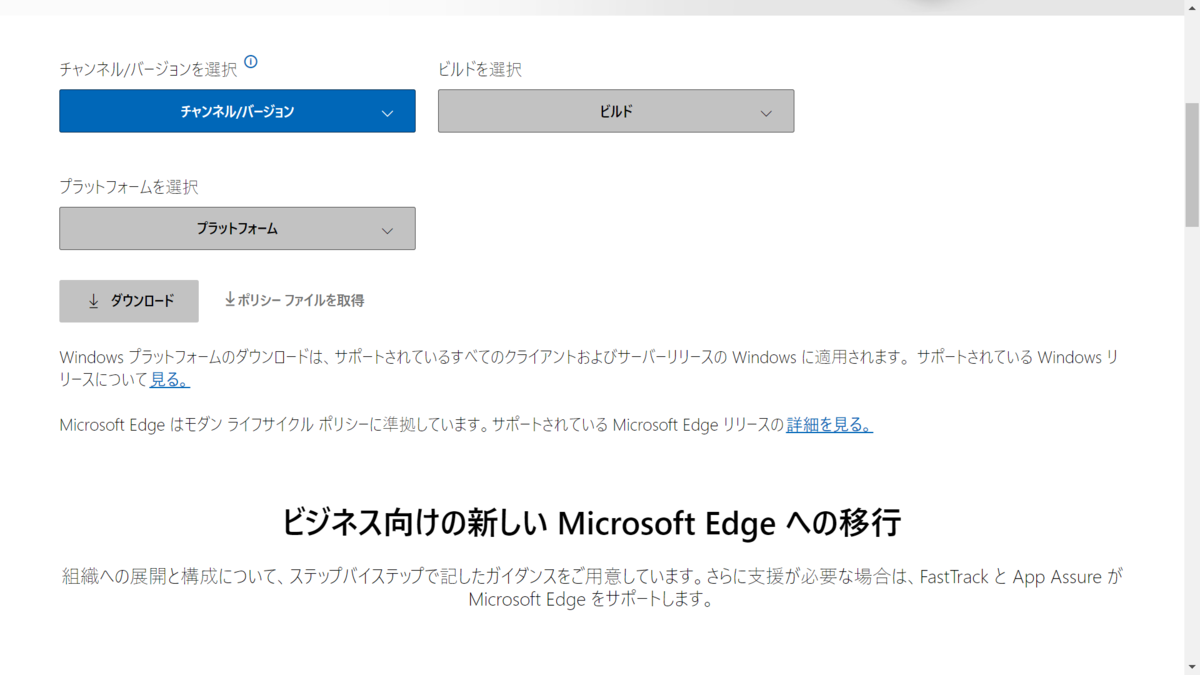Open the 見る。 supported Windows releases link
This screenshot has width=1200, height=675.
(x=170, y=380)
